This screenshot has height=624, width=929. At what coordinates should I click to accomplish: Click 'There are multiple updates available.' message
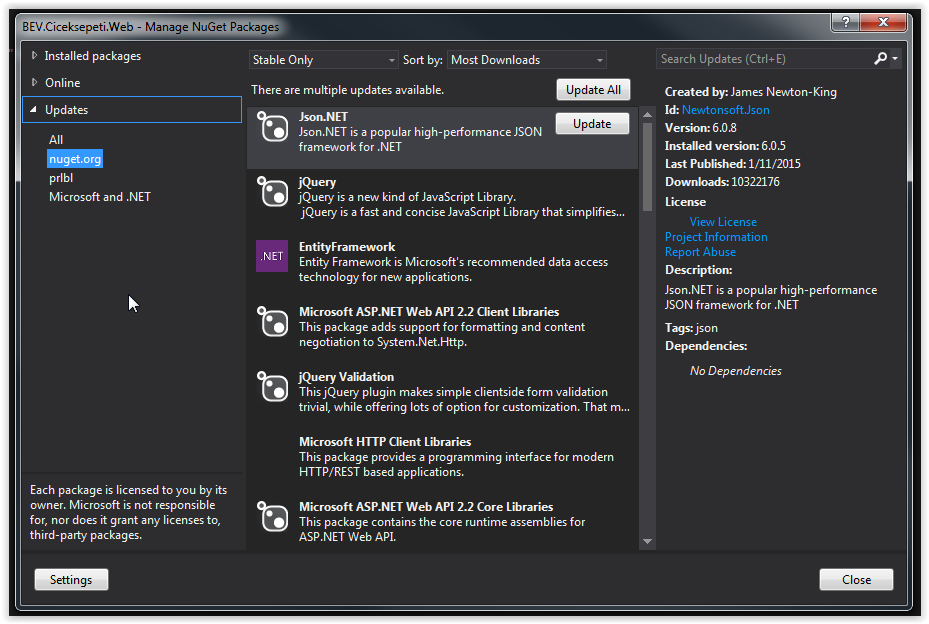(x=347, y=89)
